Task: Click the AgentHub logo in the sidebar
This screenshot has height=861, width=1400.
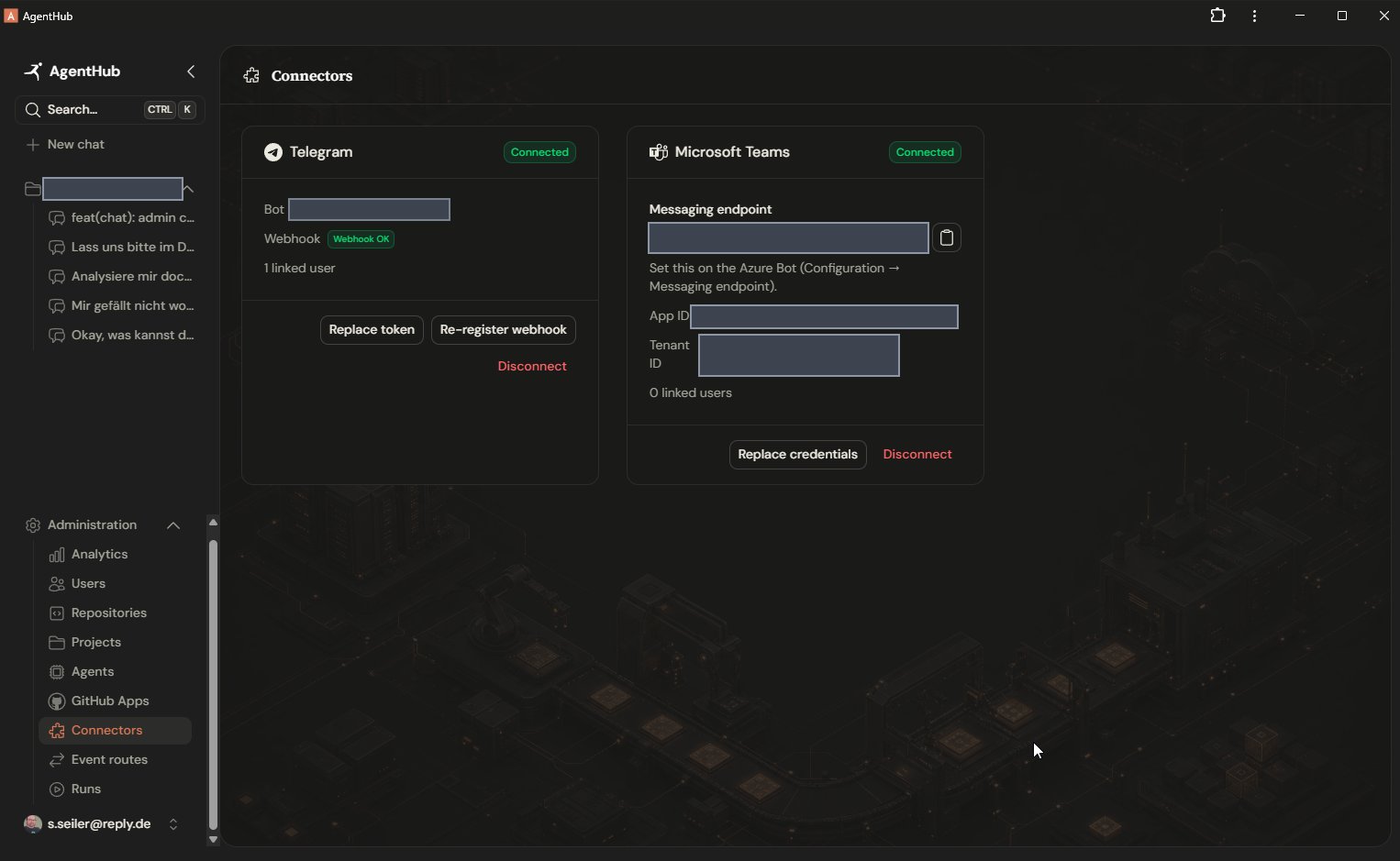Action: pos(33,71)
